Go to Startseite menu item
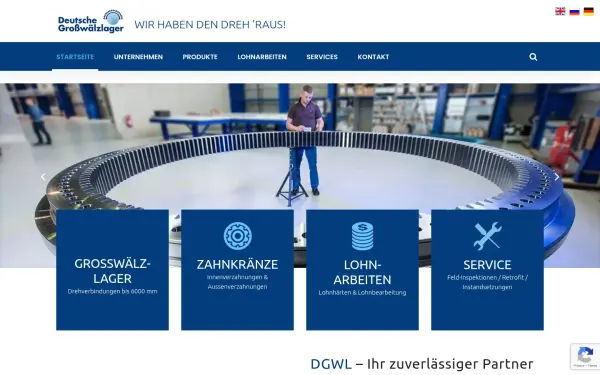Viewport: 600px width, 375px height. 75,57
